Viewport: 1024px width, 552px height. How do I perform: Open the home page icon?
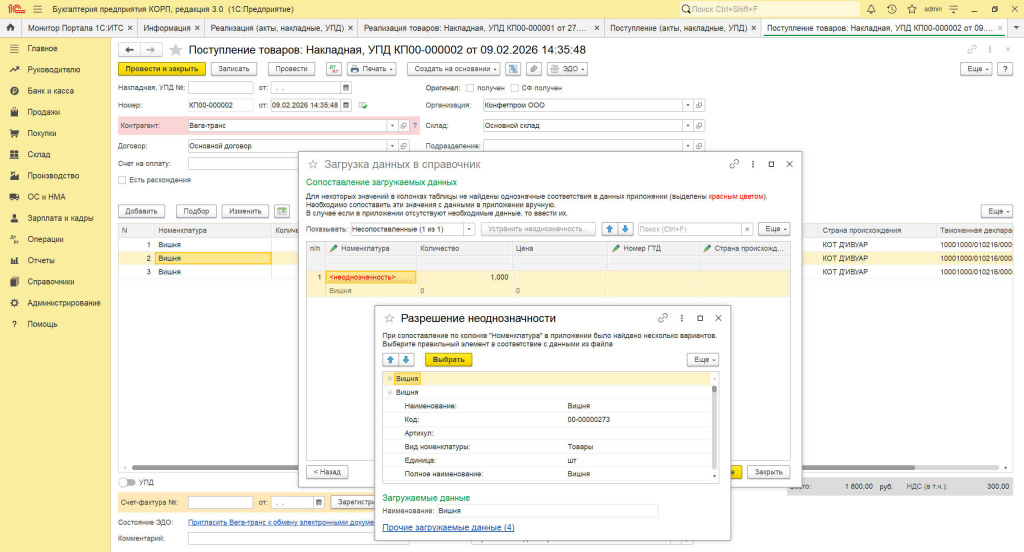click(12, 28)
